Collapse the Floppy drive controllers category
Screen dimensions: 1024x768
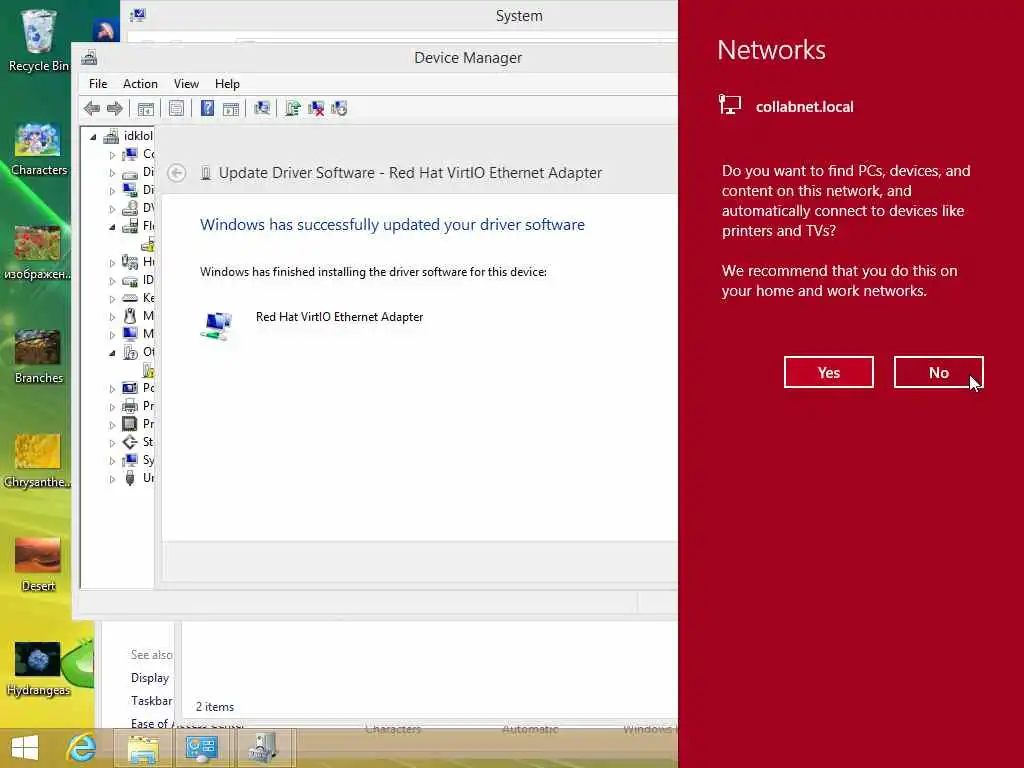coord(112,227)
